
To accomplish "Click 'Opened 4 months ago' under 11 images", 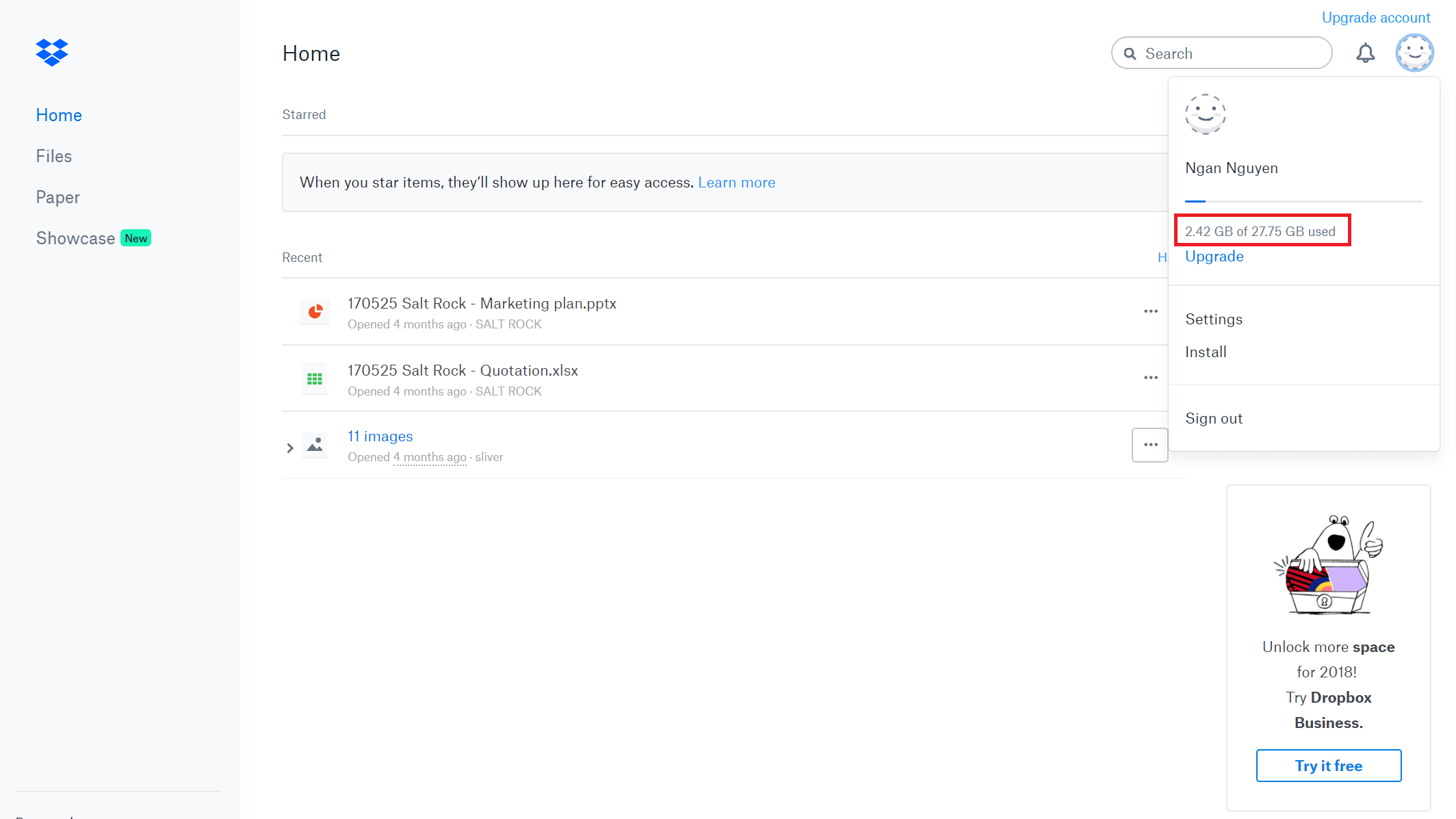I will [x=407, y=457].
